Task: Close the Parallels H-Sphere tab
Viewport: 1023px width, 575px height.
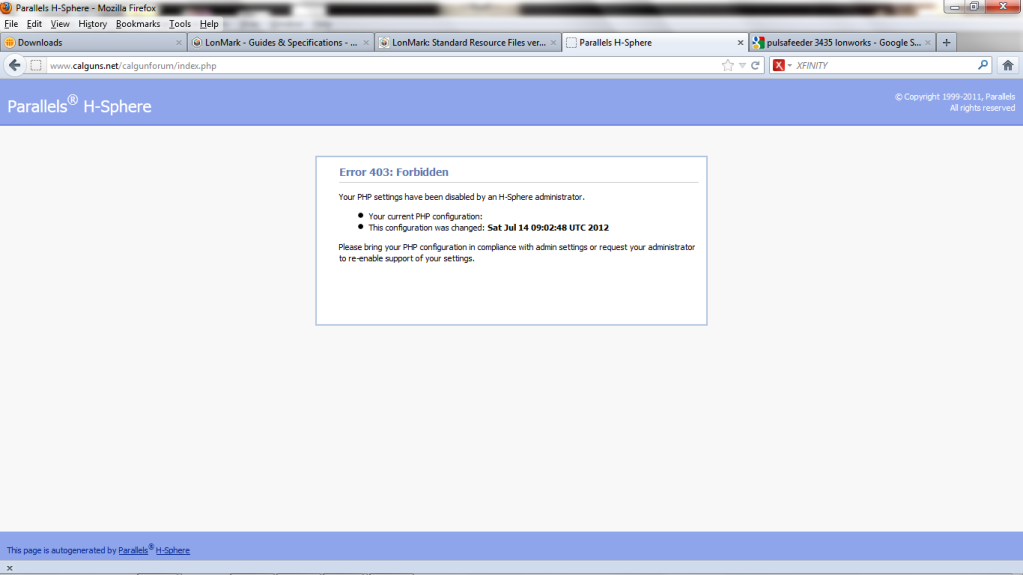Action: 741,43
